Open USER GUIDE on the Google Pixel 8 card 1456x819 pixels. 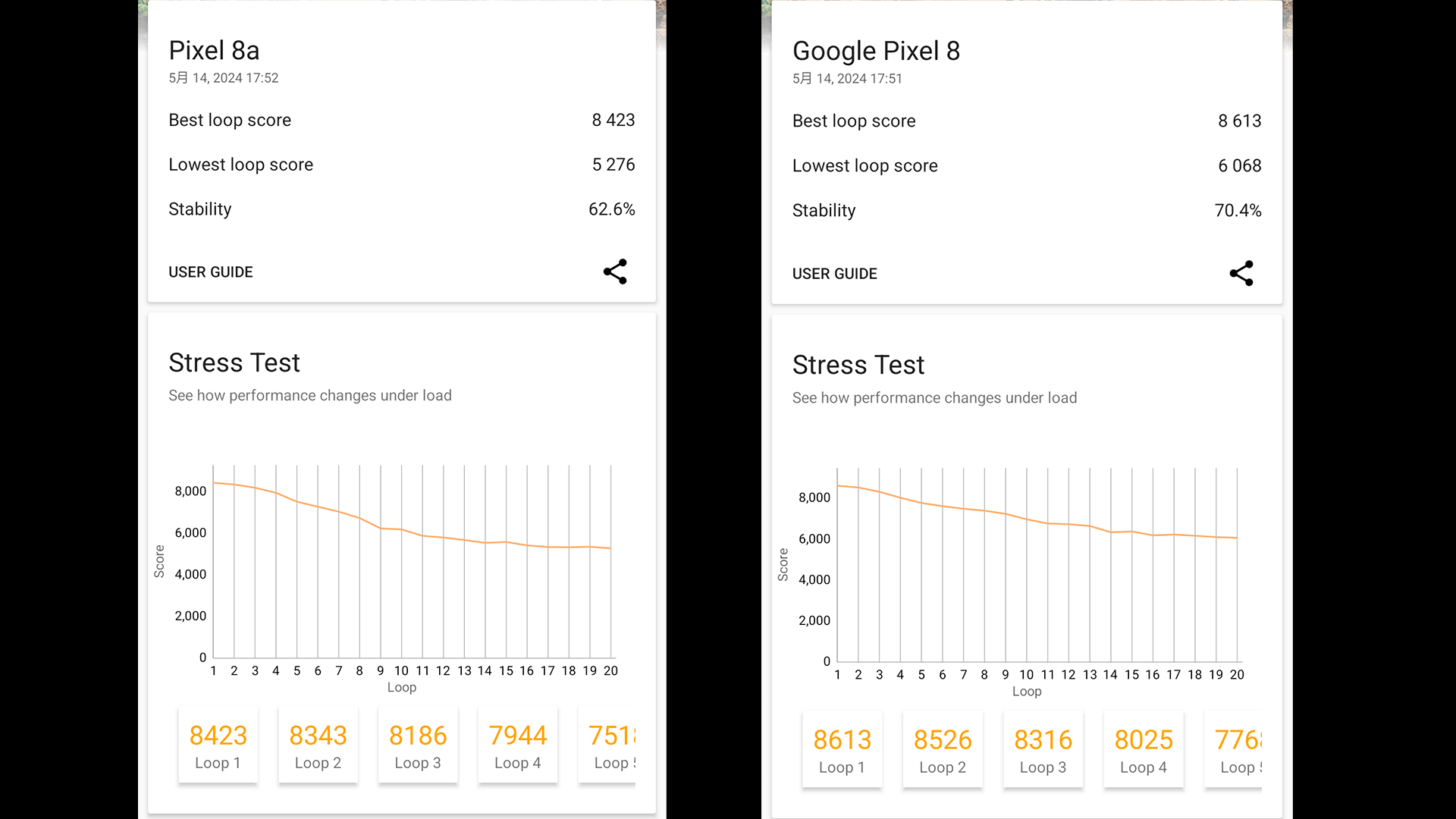834,274
